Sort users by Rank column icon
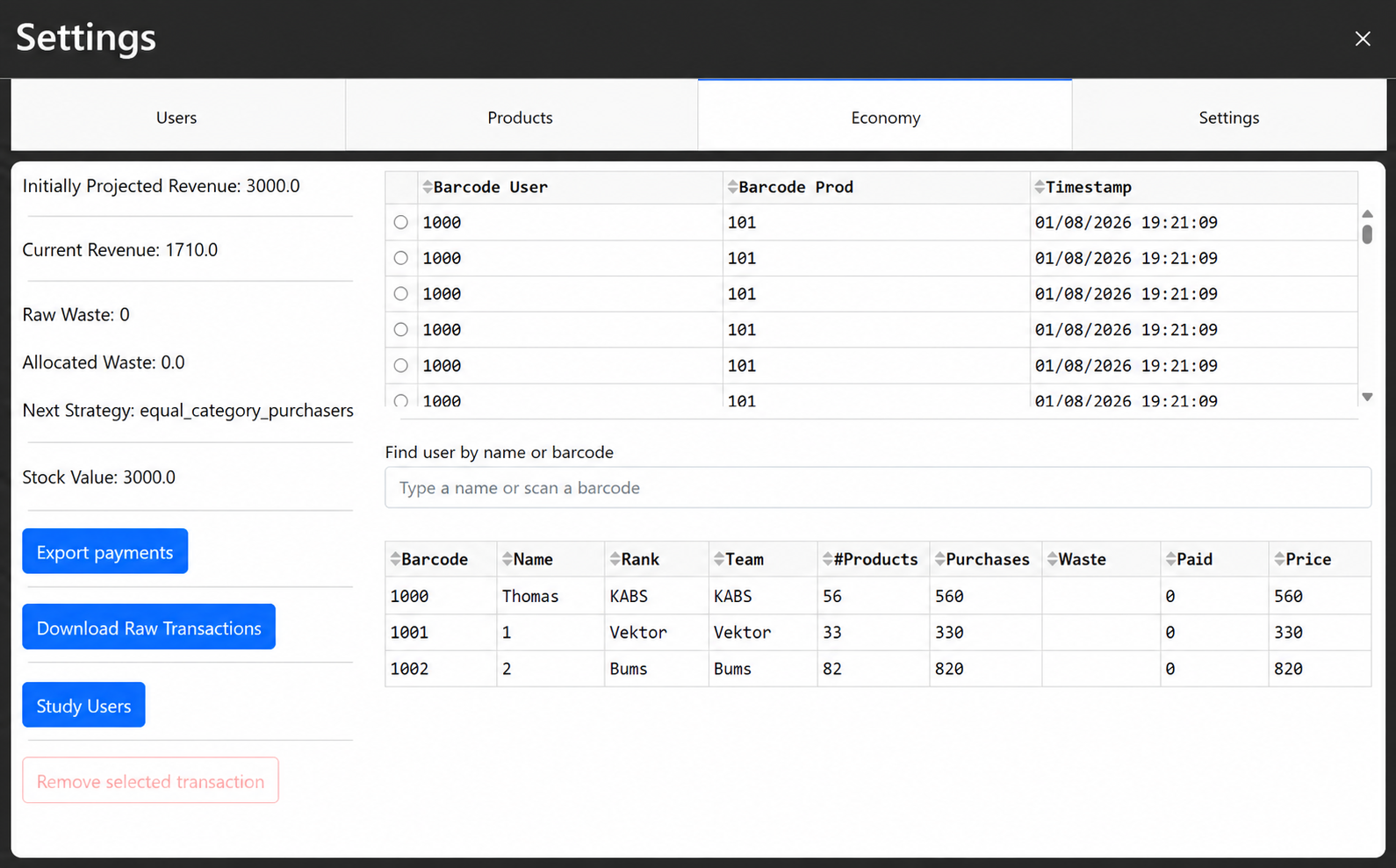The width and height of the screenshot is (1396, 868). [x=615, y=559]
